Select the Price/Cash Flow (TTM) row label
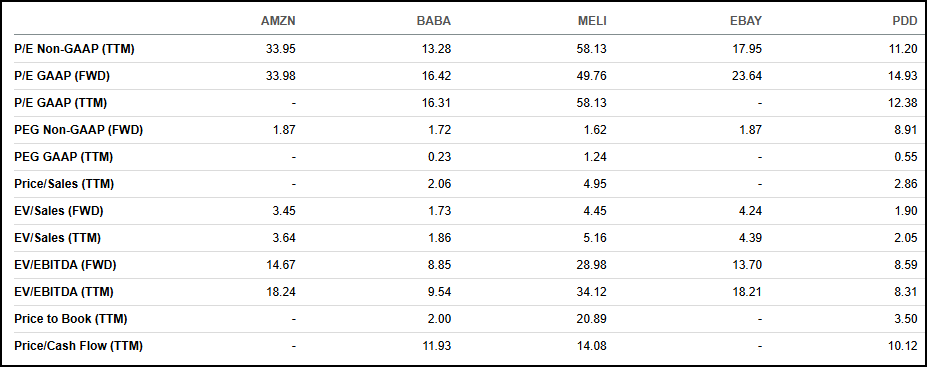Viewport: 927px width, 367px height. point(79,346)
